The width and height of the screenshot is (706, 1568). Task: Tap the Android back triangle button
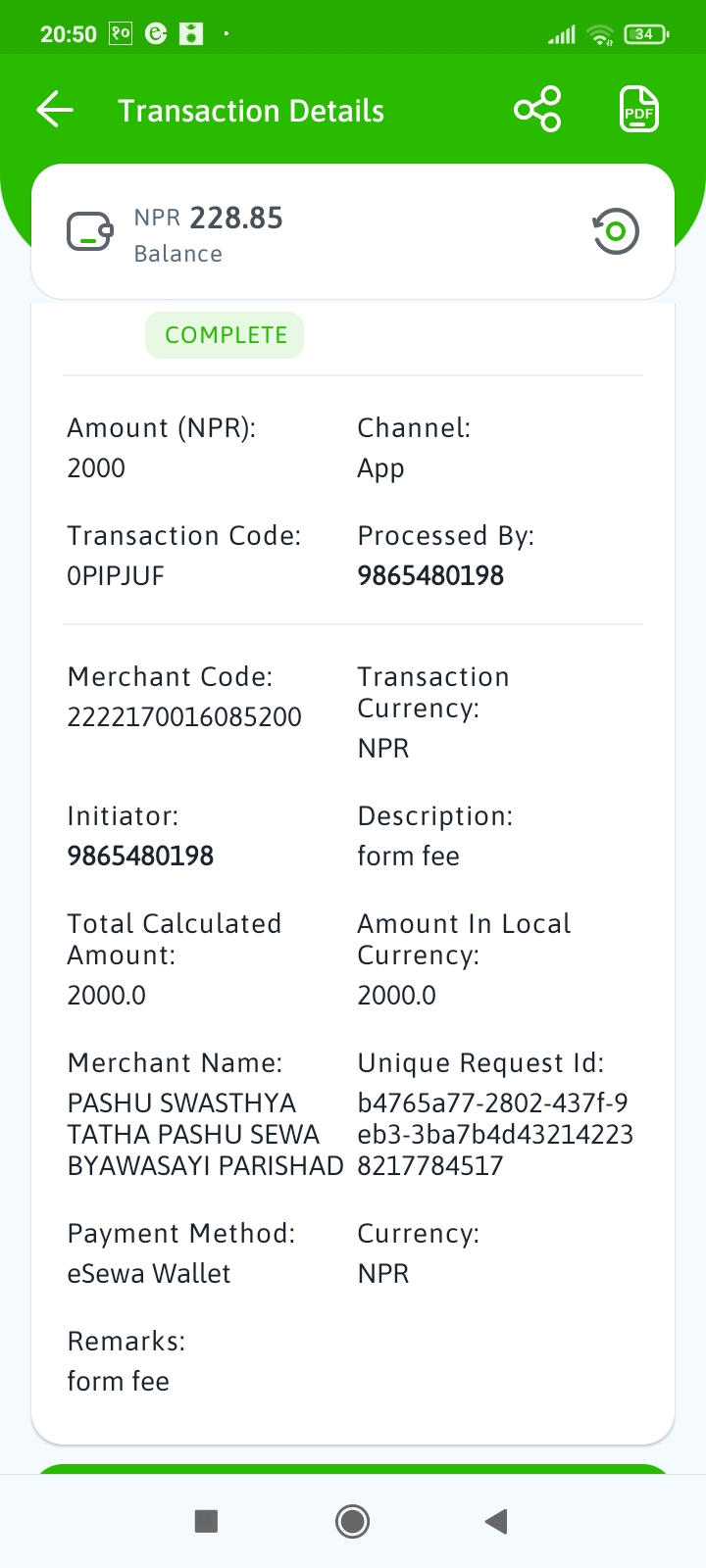[496, 1521]
